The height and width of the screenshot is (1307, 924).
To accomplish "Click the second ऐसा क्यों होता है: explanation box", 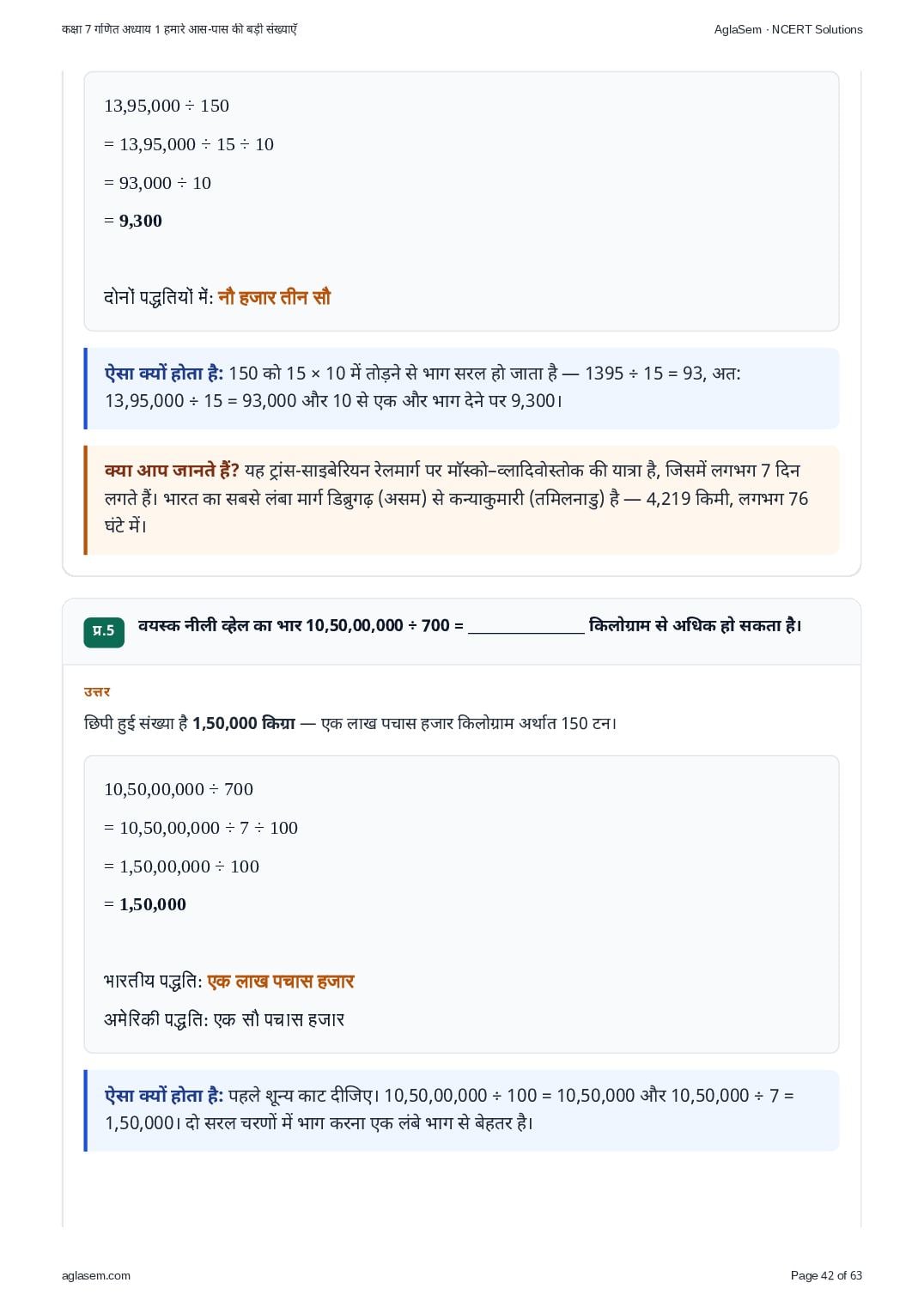I will 461,1109.
